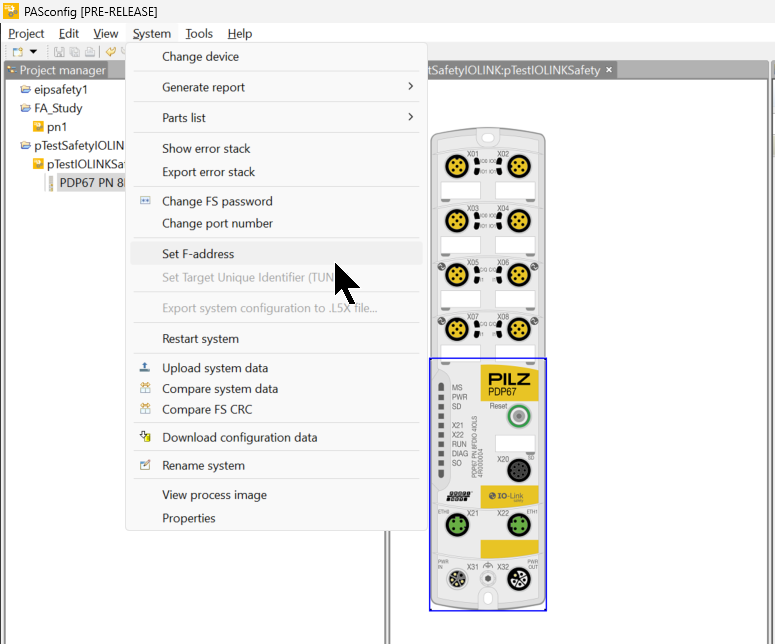Click the Print toolbar icon

coord(90,52)
